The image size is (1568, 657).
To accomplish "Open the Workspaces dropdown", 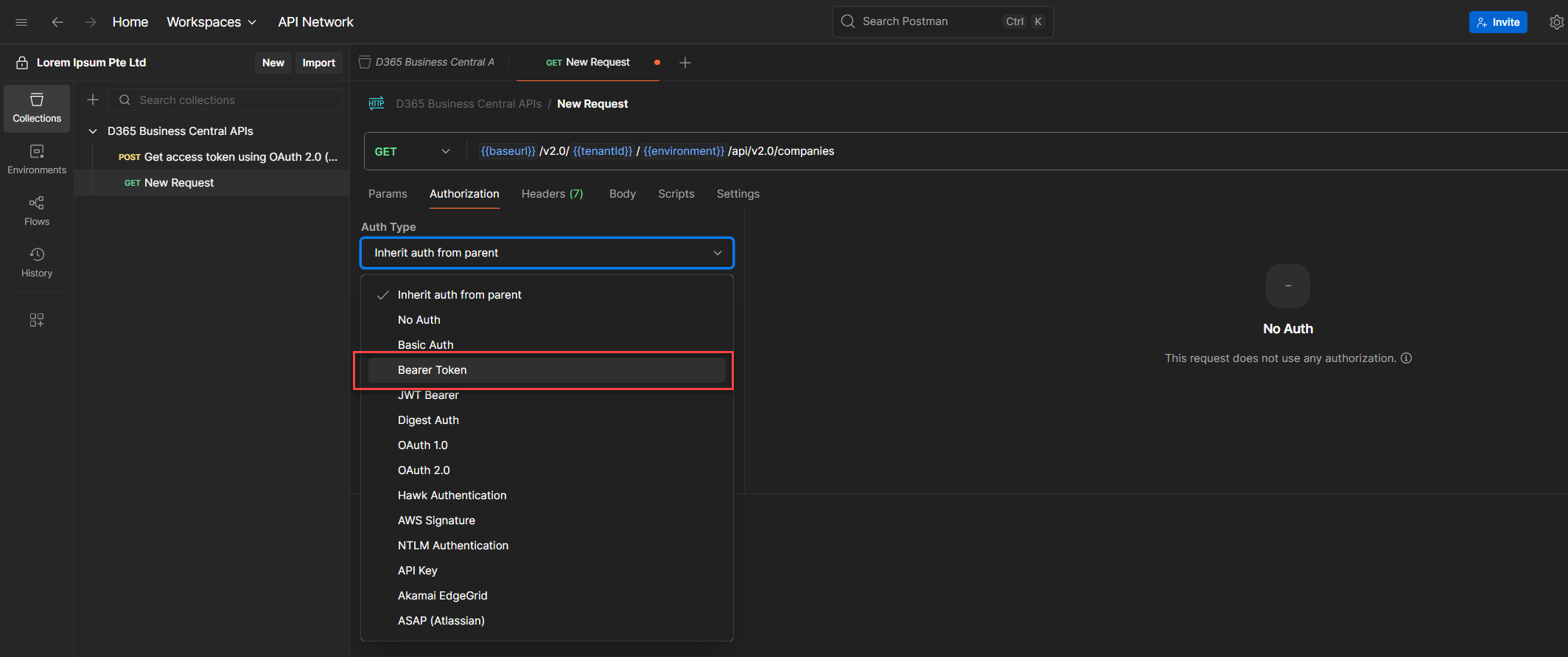I will click(211, 22).
